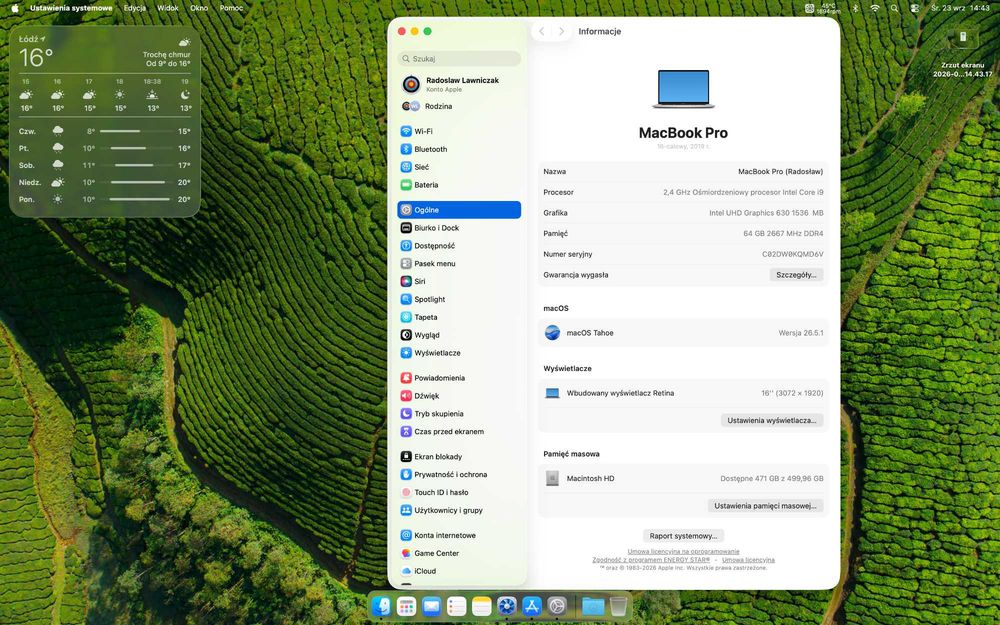Open Wygląd appearance settings

[459, 335]
